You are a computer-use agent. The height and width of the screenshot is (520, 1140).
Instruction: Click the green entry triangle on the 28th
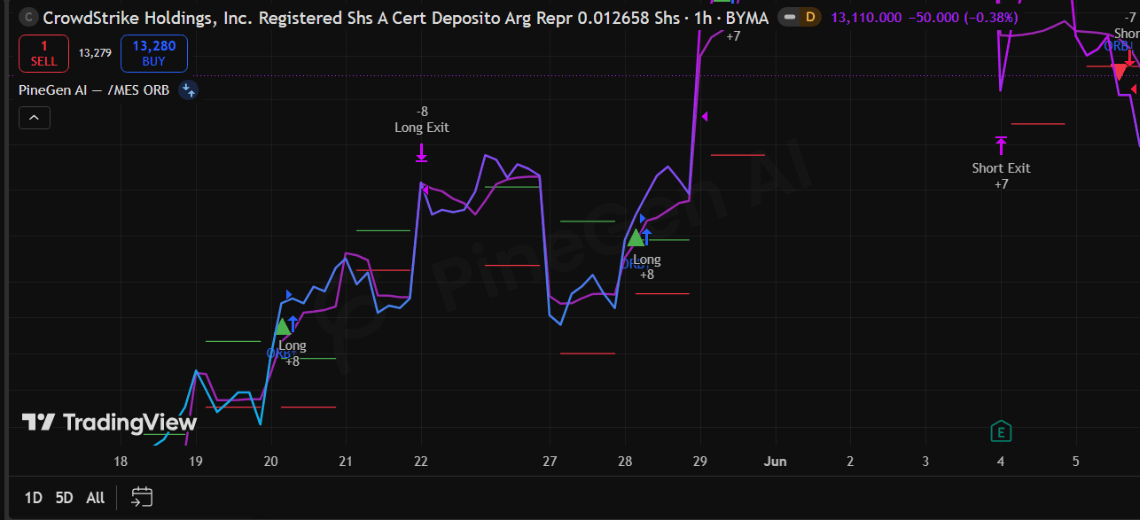(x=636, y=238)
